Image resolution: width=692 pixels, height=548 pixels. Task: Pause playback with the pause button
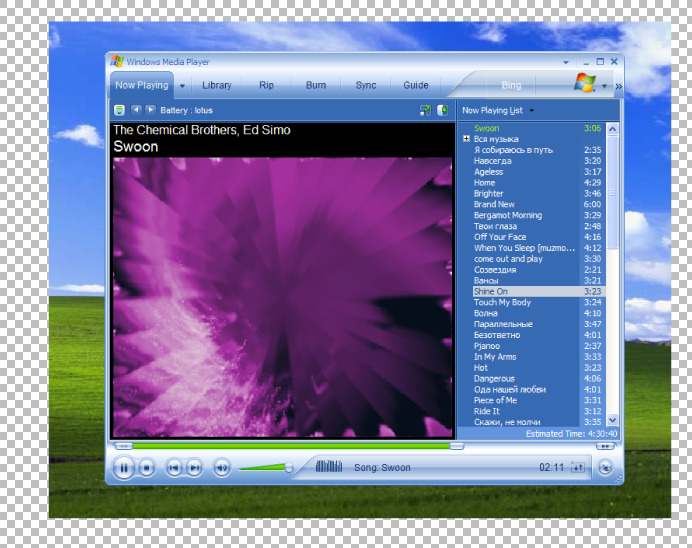tap(124, 468)
